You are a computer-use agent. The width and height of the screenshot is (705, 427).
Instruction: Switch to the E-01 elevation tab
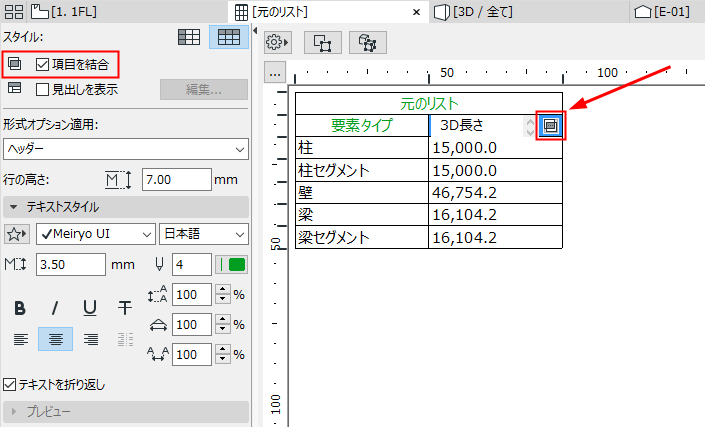(x=662, y=12)
